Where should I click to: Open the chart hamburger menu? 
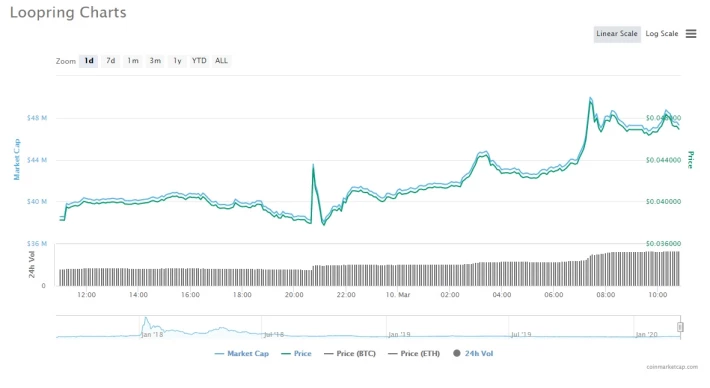[691, 34]
